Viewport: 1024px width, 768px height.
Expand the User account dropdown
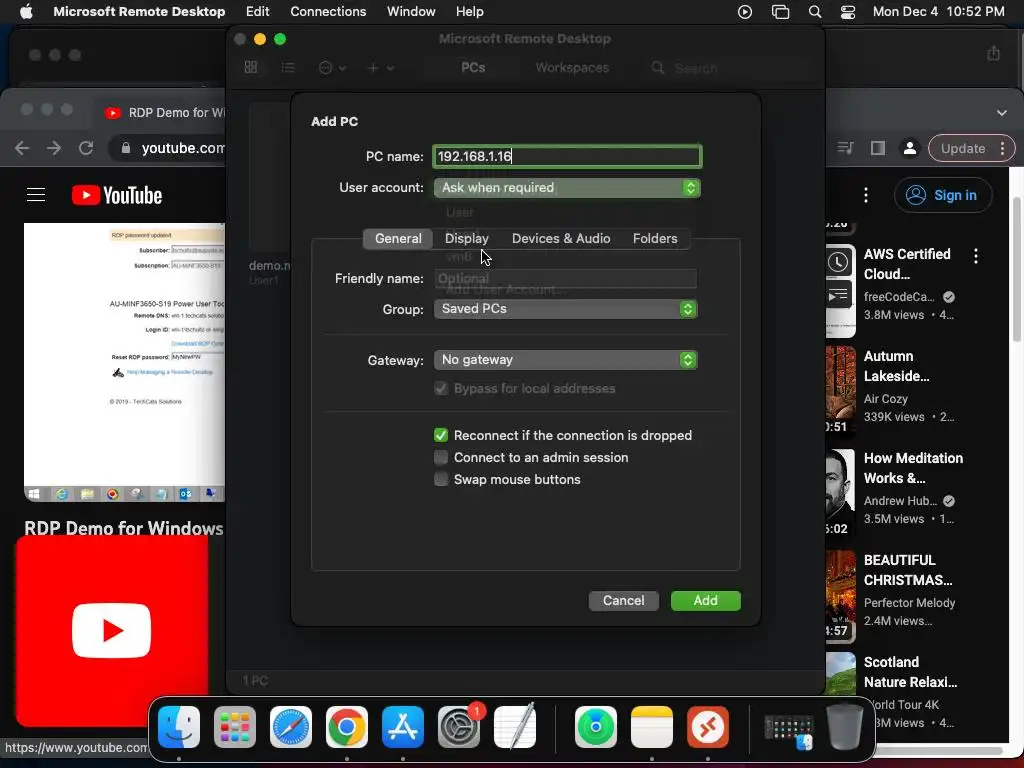(567, 188)
